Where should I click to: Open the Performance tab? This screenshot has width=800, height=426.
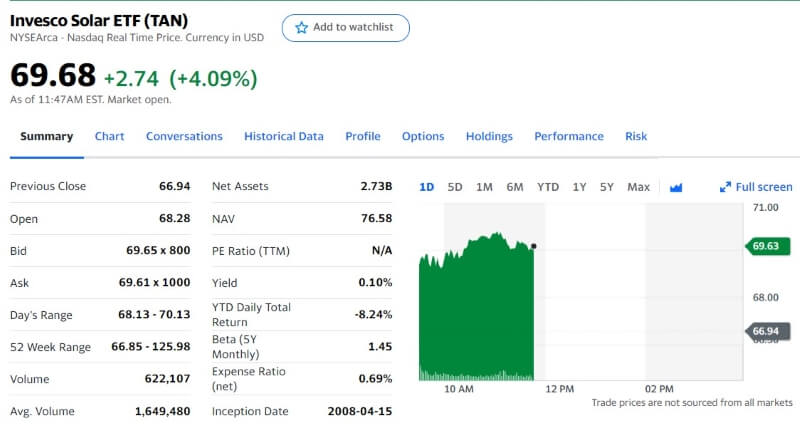(569, 136)
